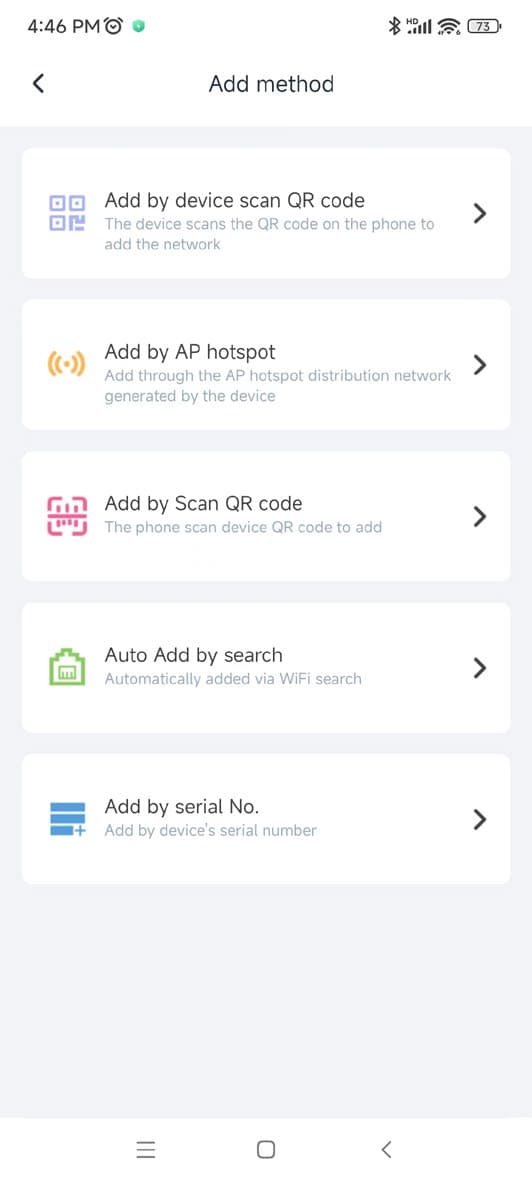532x1181 pixels.
Task: Choose Add by serial No.
Action: click(266, 819)
